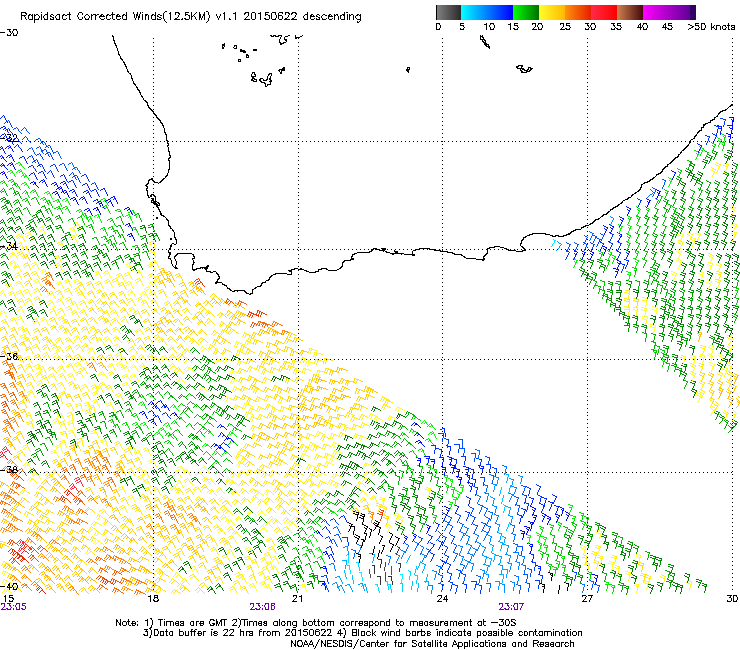Click the magenta 40–45 knots color bar segment
This screenshot has height=650, width=740.
tap(656, 12)
